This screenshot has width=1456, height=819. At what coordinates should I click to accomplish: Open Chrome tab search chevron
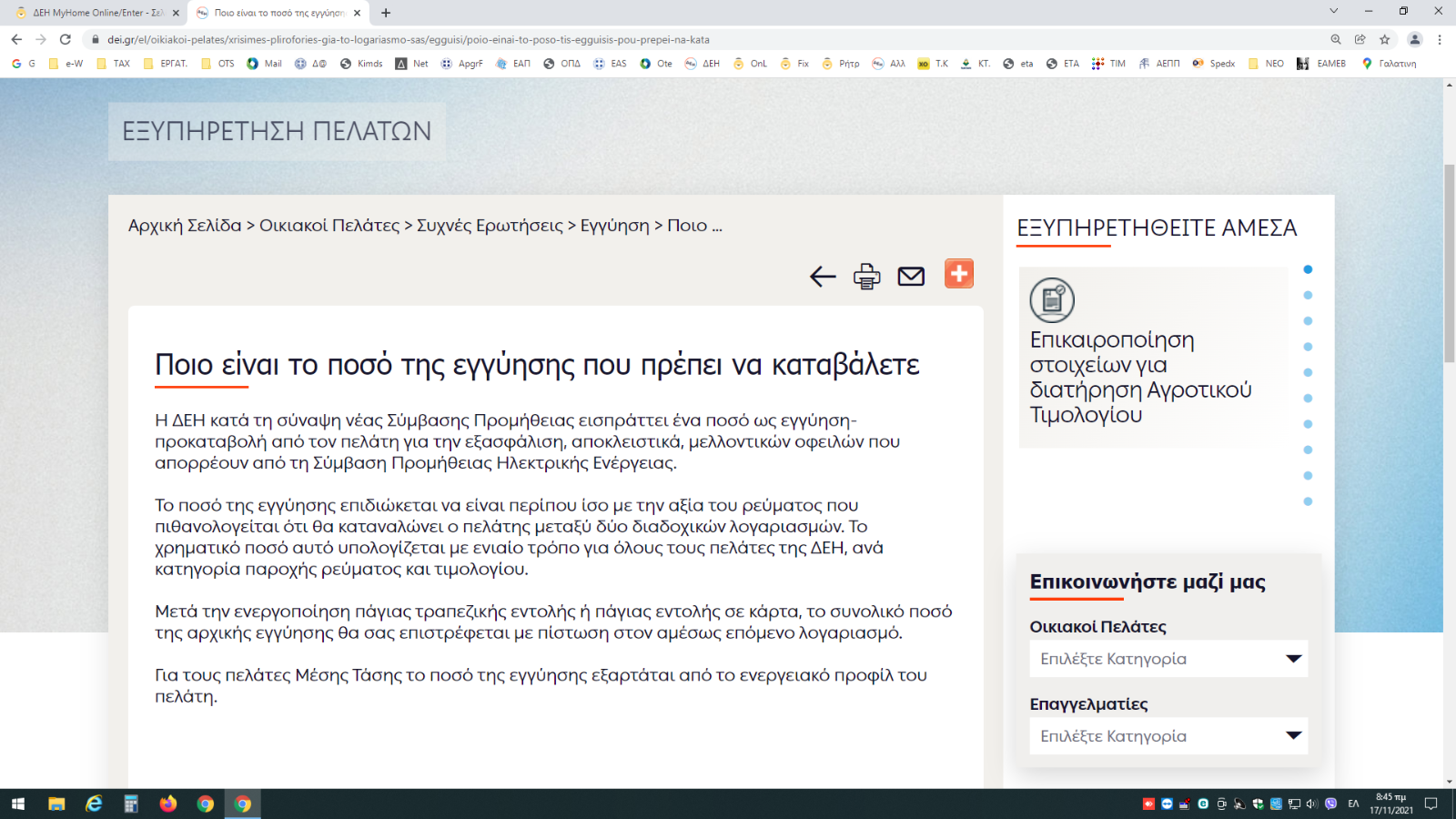(1333, 12)
